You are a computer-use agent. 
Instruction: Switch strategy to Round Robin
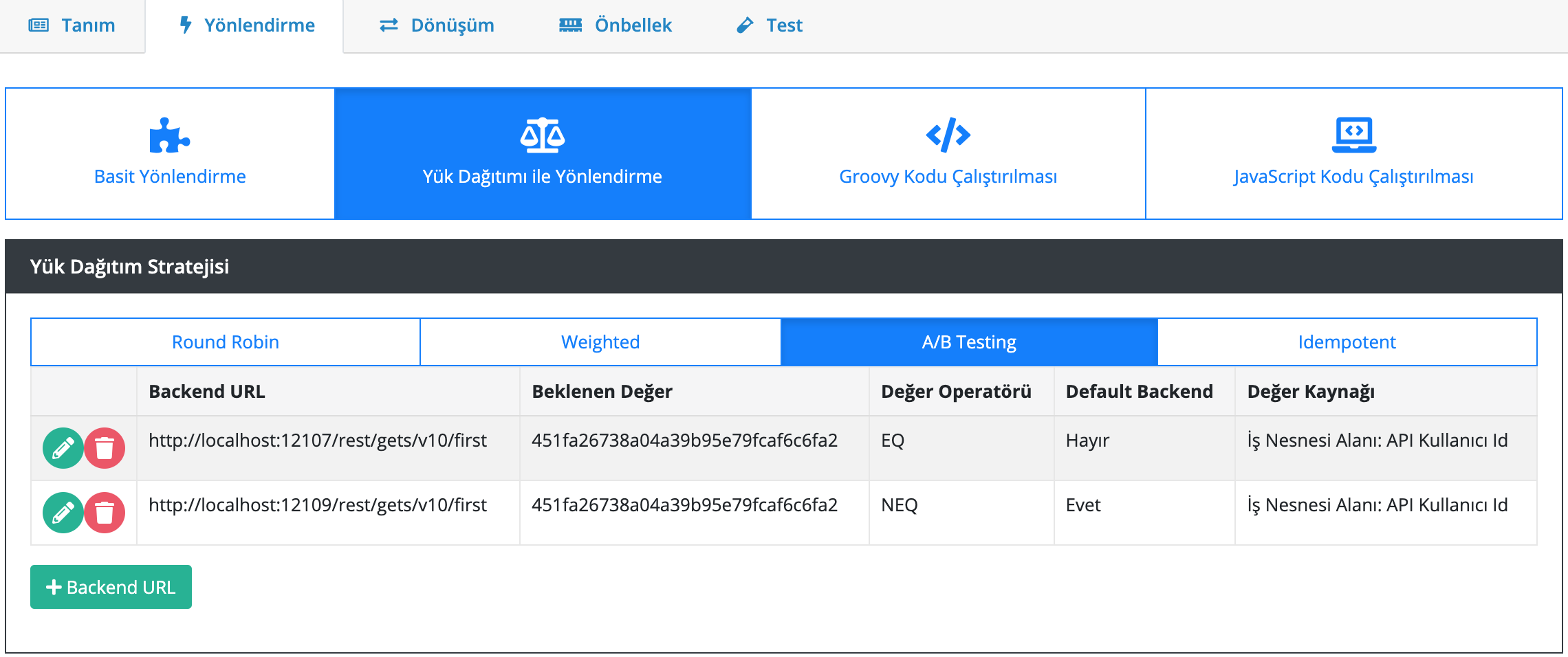(x=226, y=342)
